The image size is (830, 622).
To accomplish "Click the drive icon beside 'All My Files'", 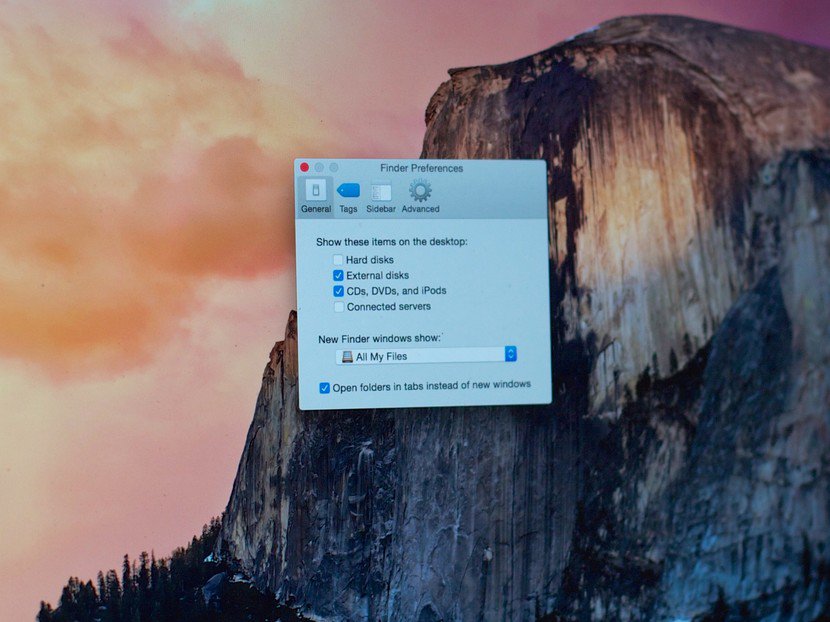I will click(x=346, y=355).
